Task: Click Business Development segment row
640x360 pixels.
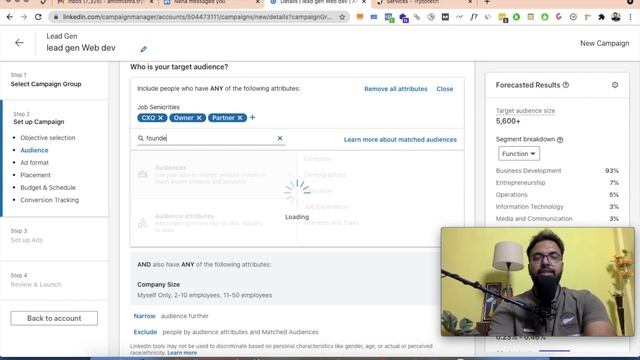Action: pyautogui.click(x=557, y=171)
